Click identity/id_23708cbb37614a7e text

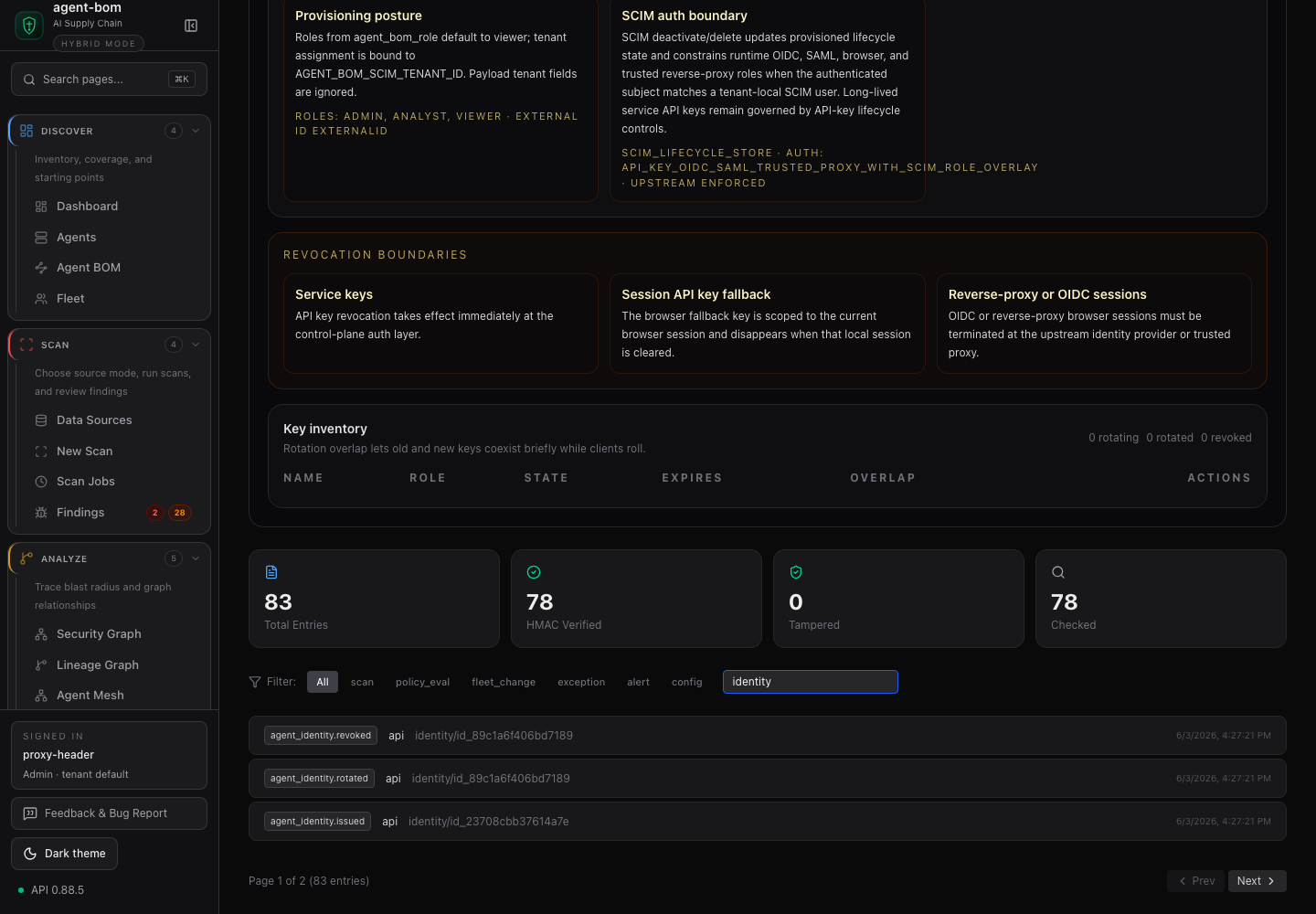(x=489, y=822)
